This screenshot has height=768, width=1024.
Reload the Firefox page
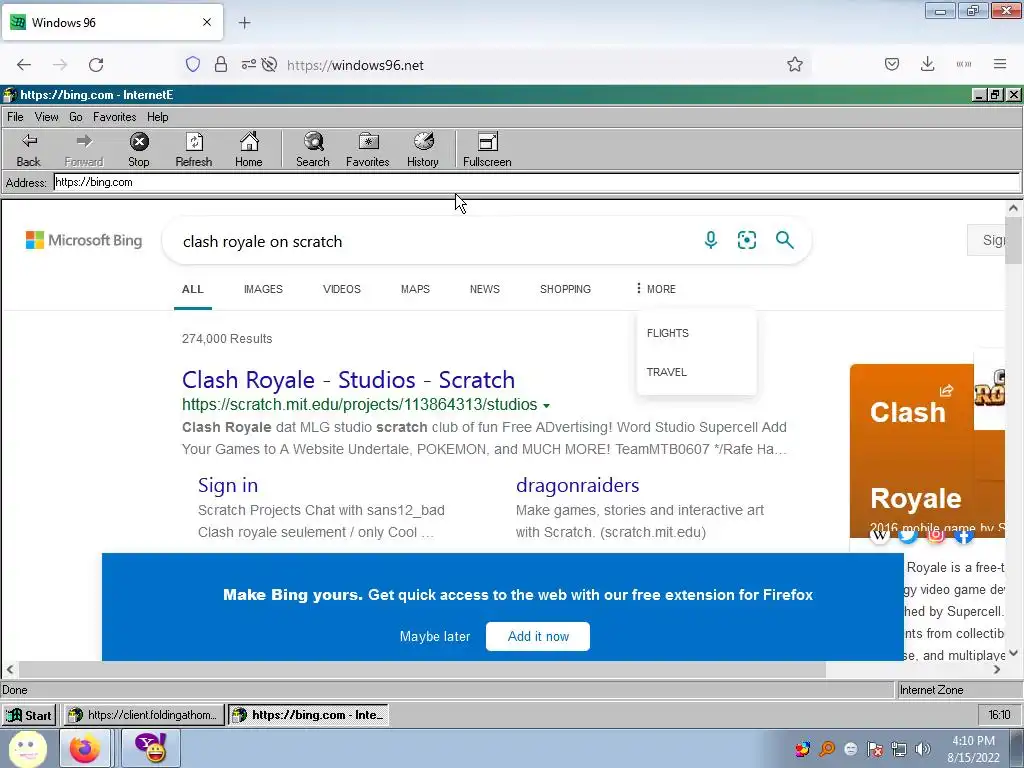pyautogui.click(x=96, y=65)
